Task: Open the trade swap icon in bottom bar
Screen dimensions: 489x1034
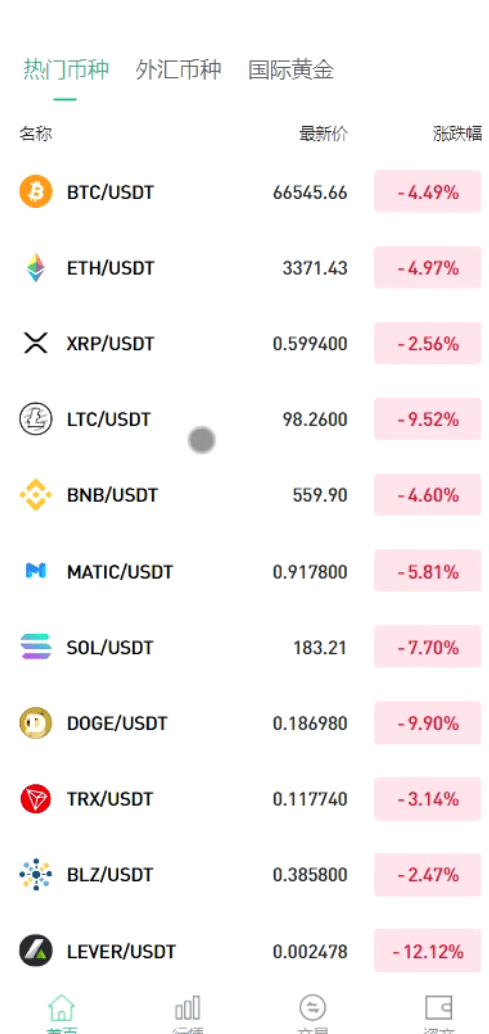Action: [312, 1008]
